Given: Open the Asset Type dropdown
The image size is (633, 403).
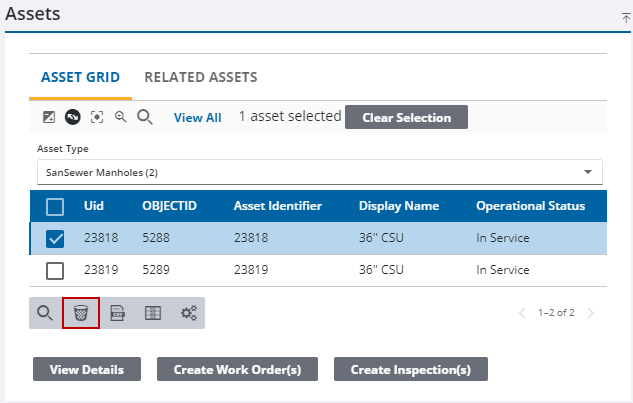Looking at the screenshot, I should pyautogui.click(x=320, y=172).
